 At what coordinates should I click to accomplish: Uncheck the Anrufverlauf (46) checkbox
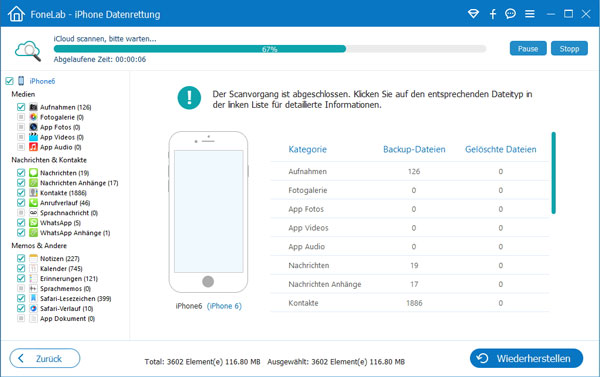tap(21, 202)
